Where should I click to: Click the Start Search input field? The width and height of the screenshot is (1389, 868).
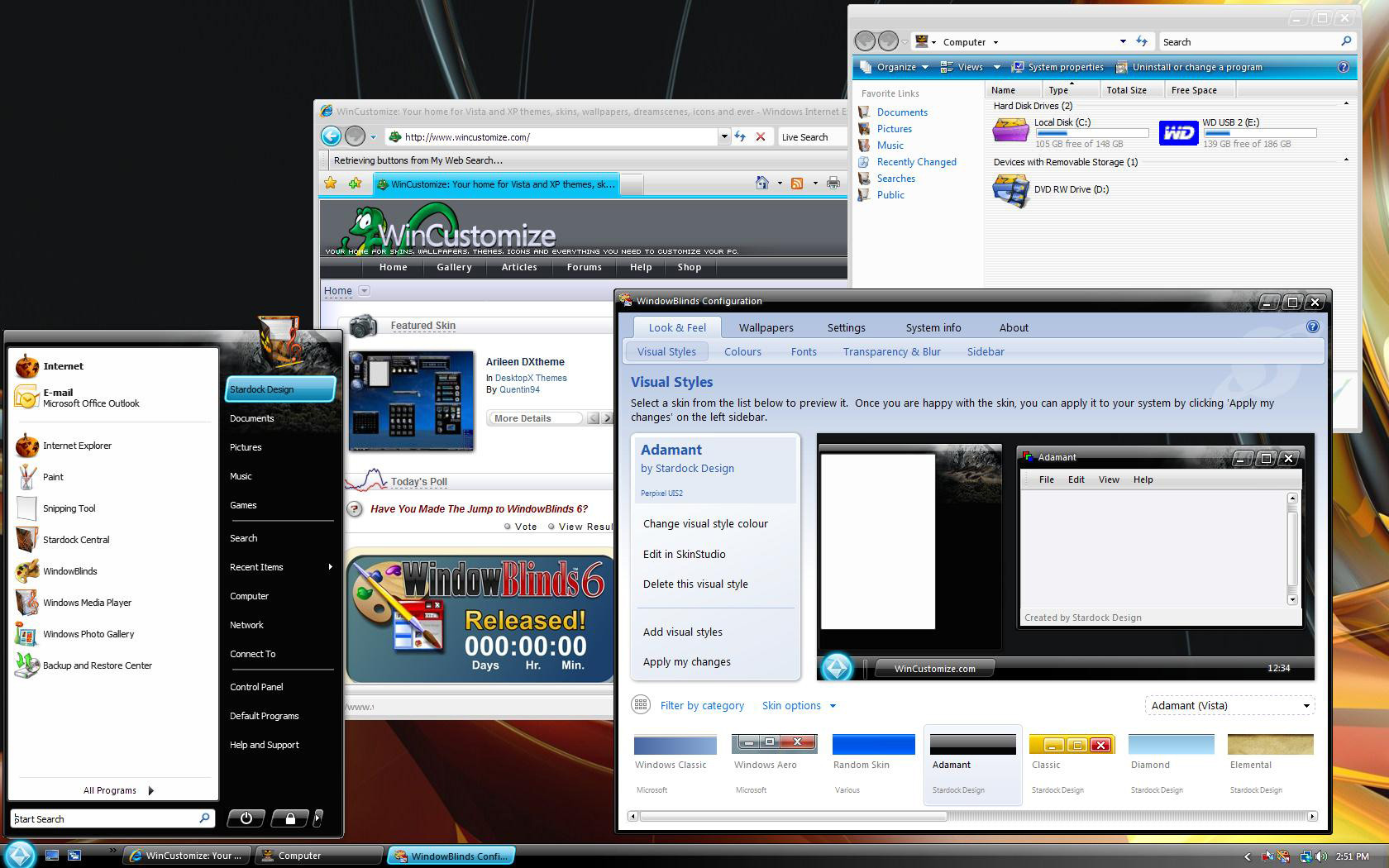point(112,818)
